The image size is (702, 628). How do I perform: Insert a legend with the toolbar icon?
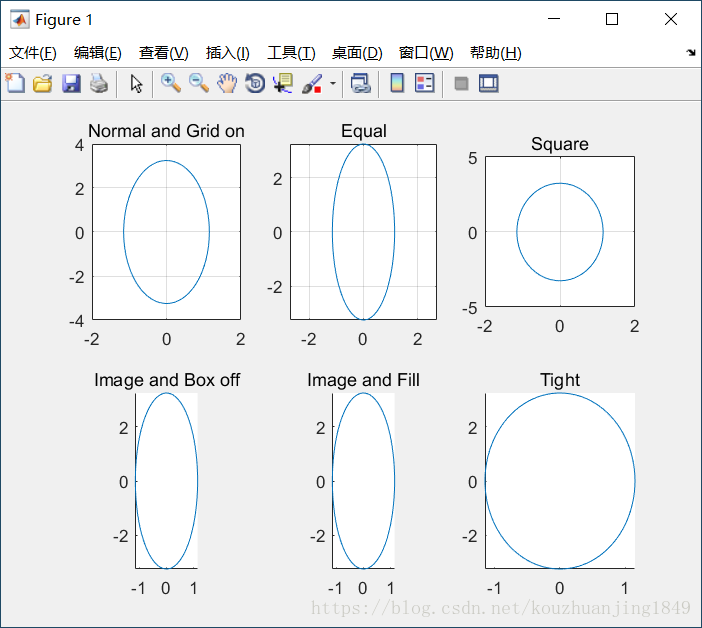(424, 83)
